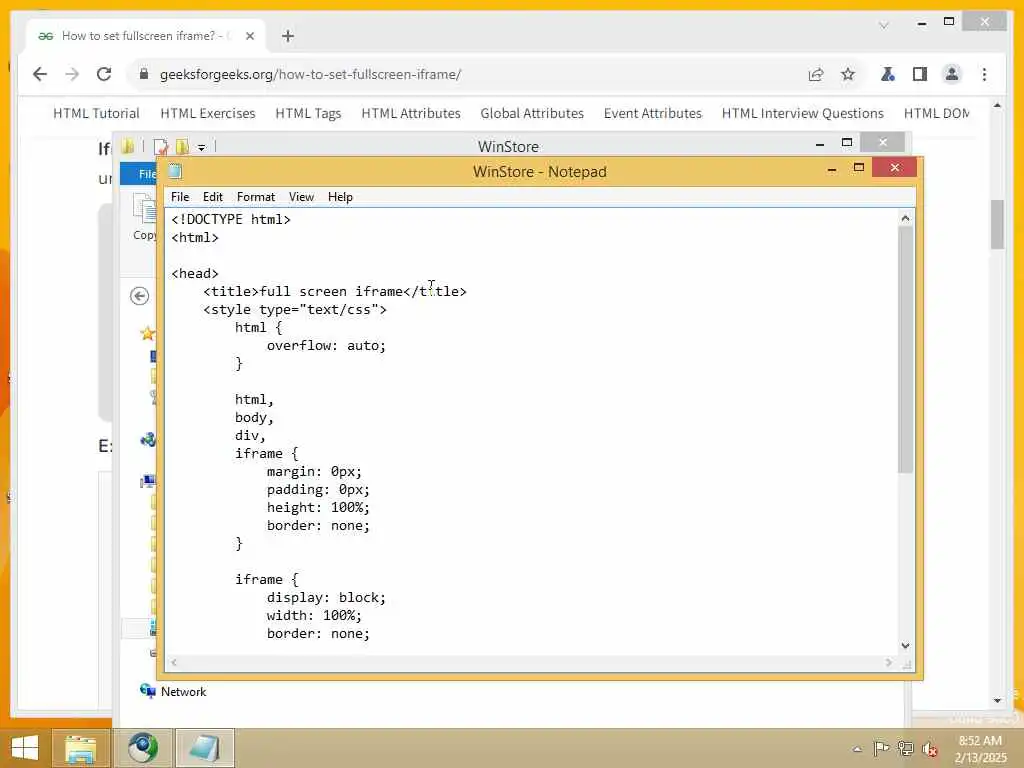1024x768 pixels.
Task: Open Notepad from the taskbar
Action: coord(205,748)
